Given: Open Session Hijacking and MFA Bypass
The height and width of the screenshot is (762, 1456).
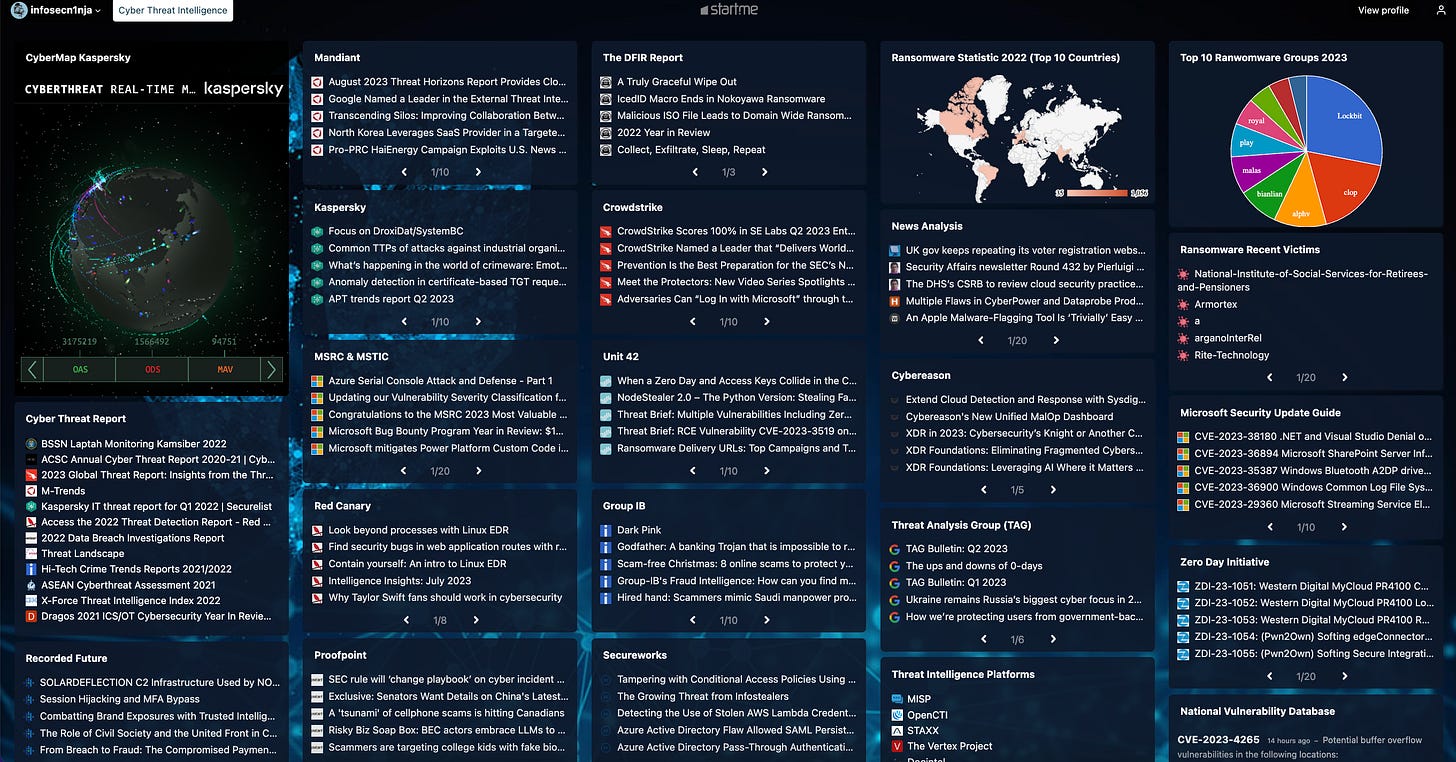Looking at the screenshot, I should click(119, 700).
